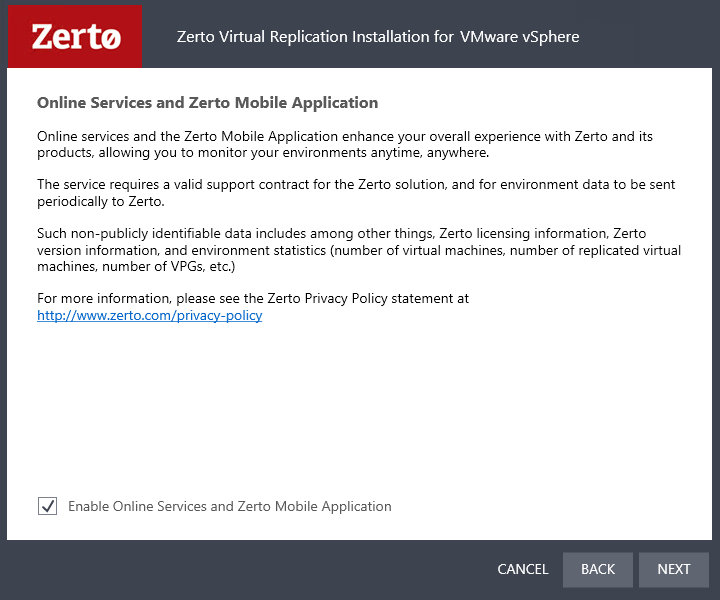Click the line mentioning "anytime, anywhere."

263,152
